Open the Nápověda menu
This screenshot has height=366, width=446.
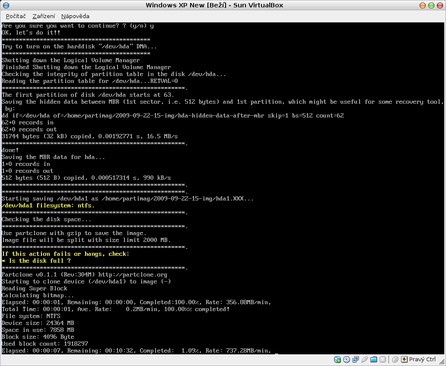75,16
